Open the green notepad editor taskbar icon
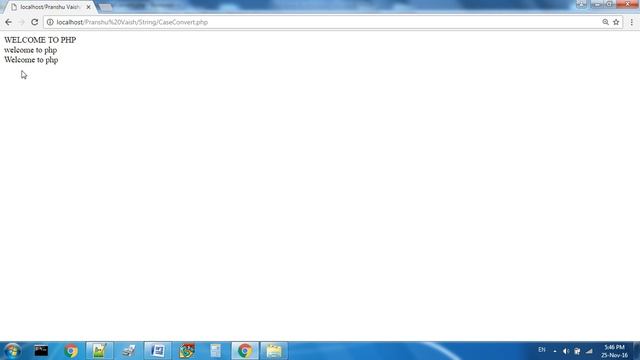The height and width of the screenshot is (360, 640). [100, 351]
